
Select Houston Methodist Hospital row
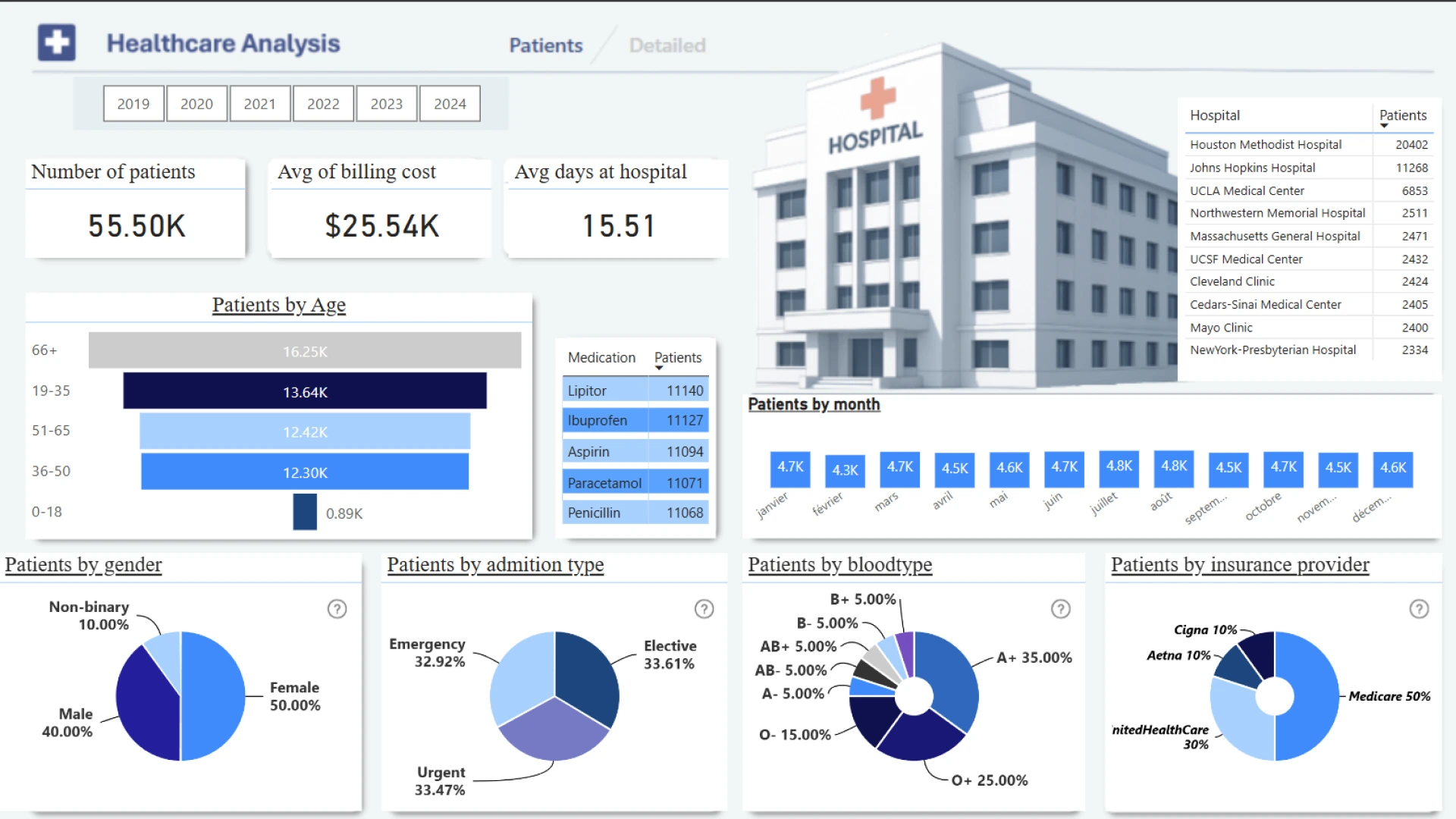point(1265,145)
